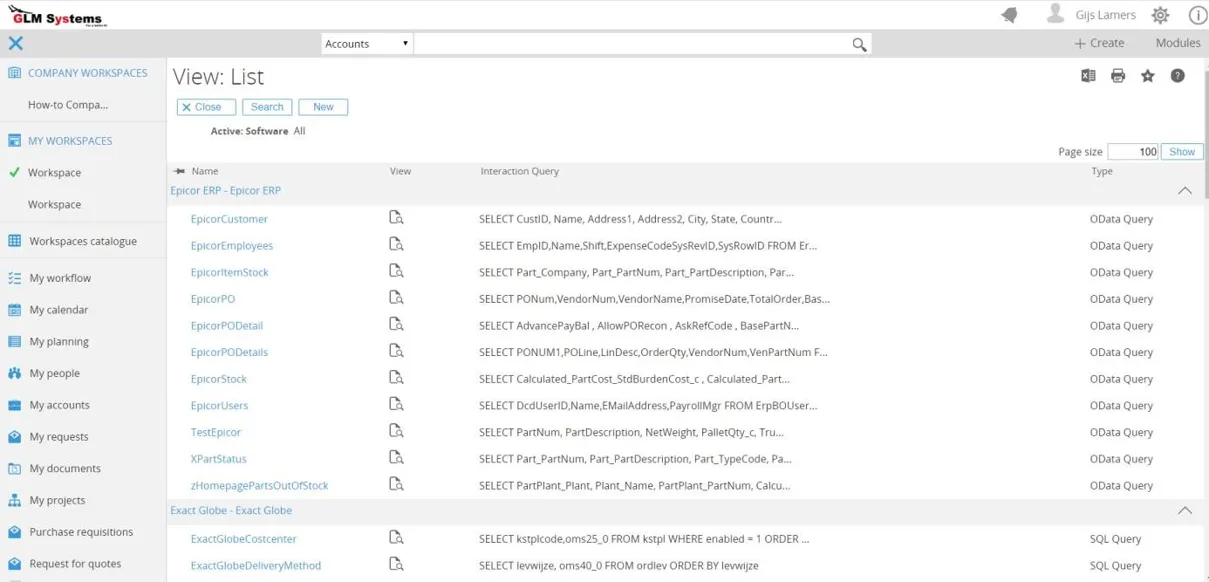
Task: Collapse the sidebar using the blue X icon
Action: click(15, 43)
